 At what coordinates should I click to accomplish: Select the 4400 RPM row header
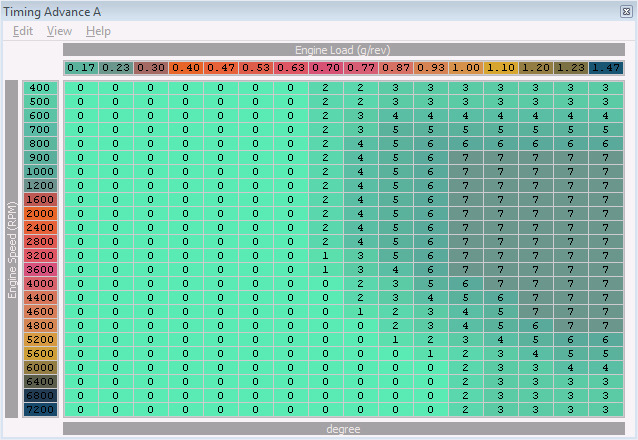click(x=40, y=298)
